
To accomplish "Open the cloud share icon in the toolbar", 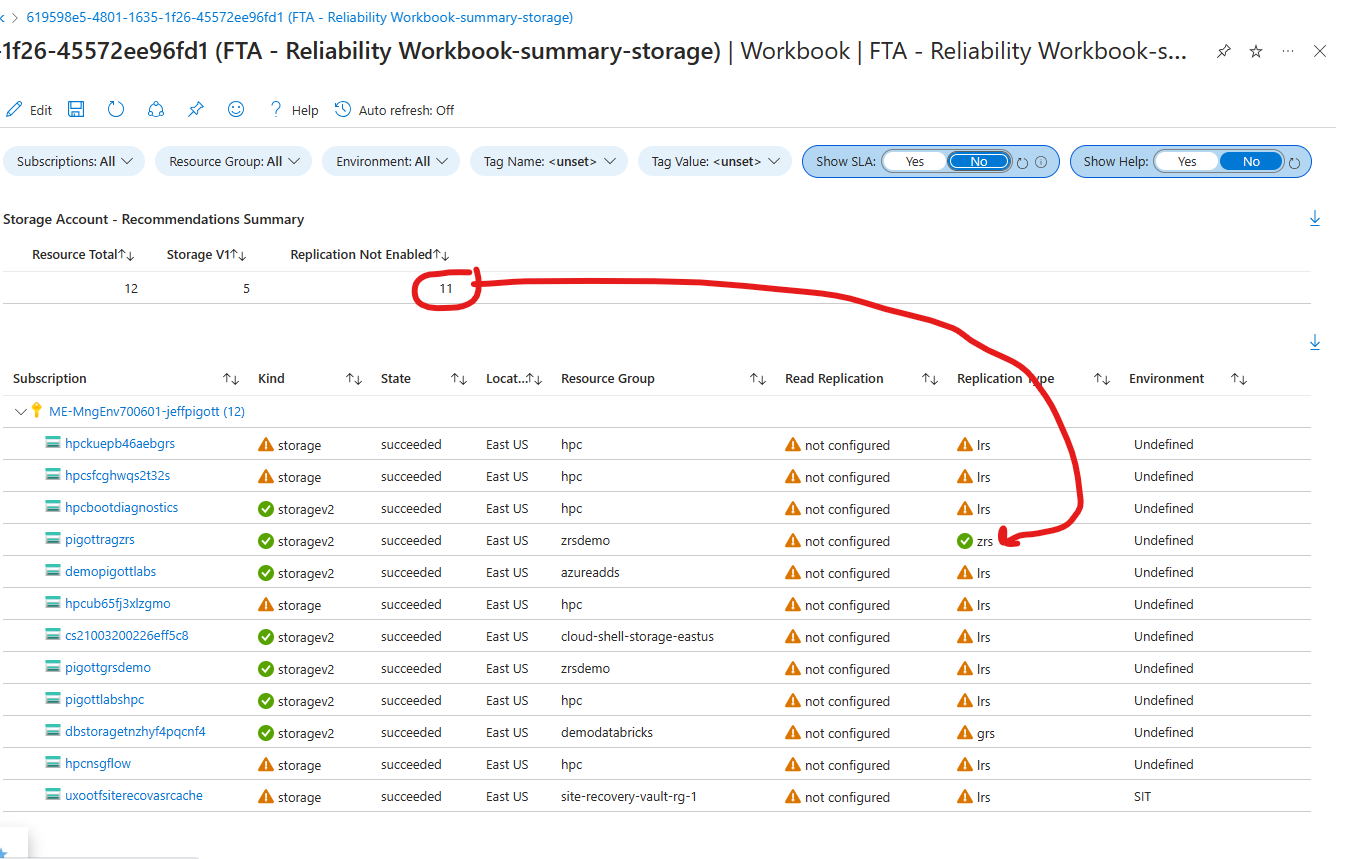I will (x=155, y=109).
